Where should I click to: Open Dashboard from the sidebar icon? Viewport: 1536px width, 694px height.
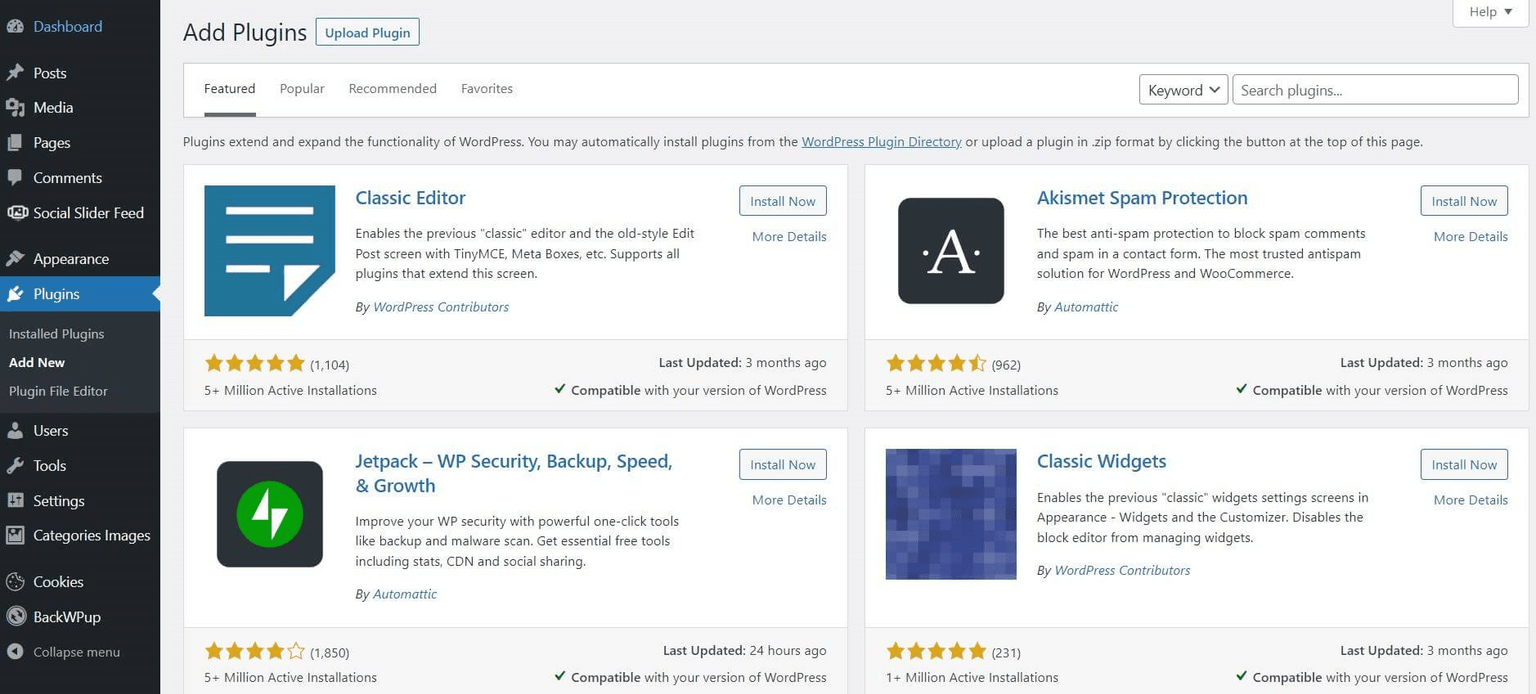pos(15,27)
